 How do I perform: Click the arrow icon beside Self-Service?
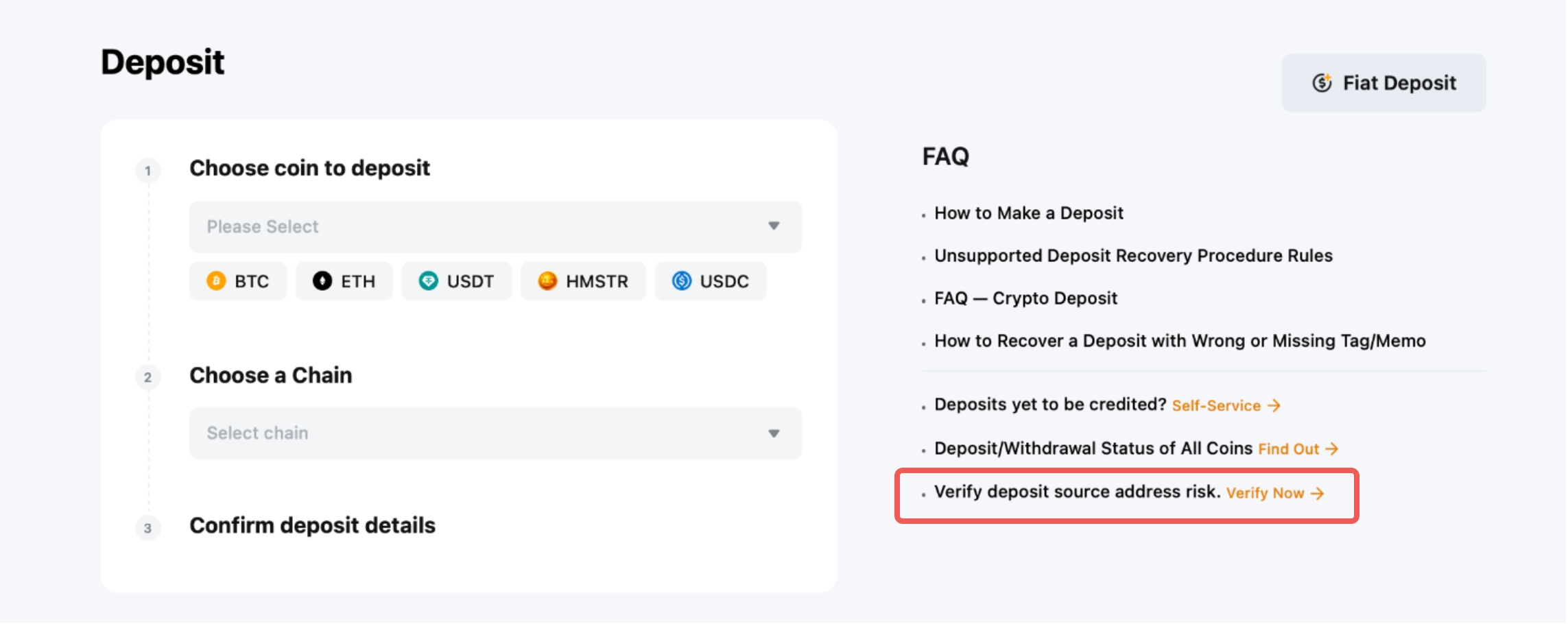1274,406
